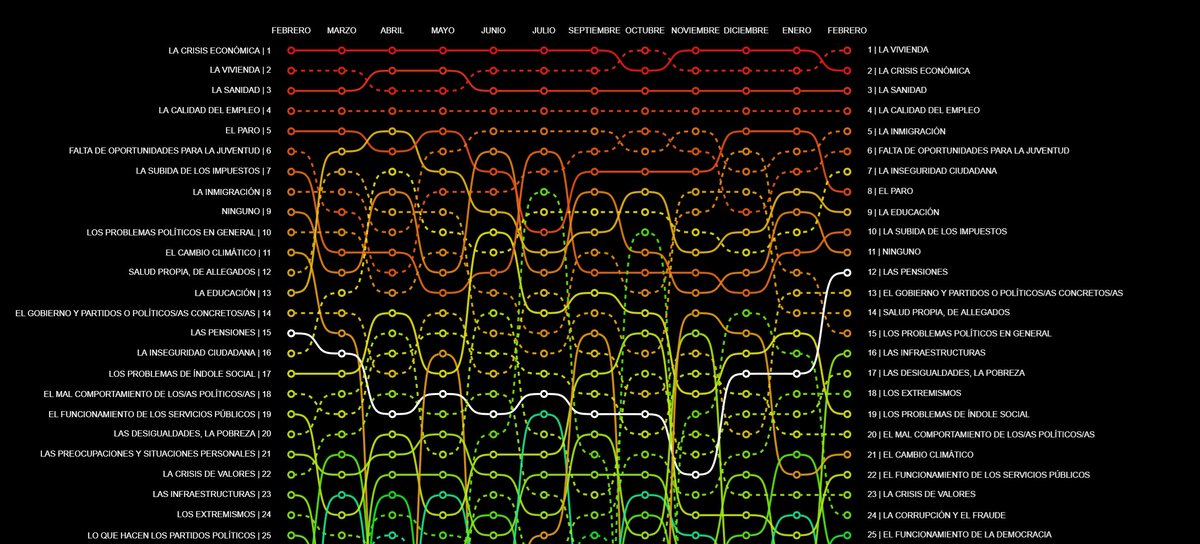Click the 'LOS EXTREMISMOS | 24' label
Viewport: 1200px width, 544px height.
(x=224, y=514)
